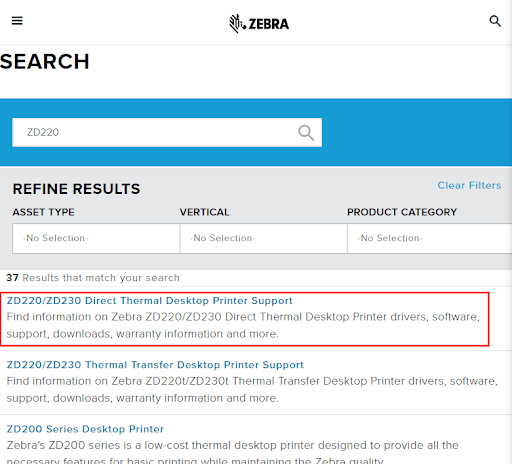Click the VERTICAL label
512x464 pixels.
[205, 212]
